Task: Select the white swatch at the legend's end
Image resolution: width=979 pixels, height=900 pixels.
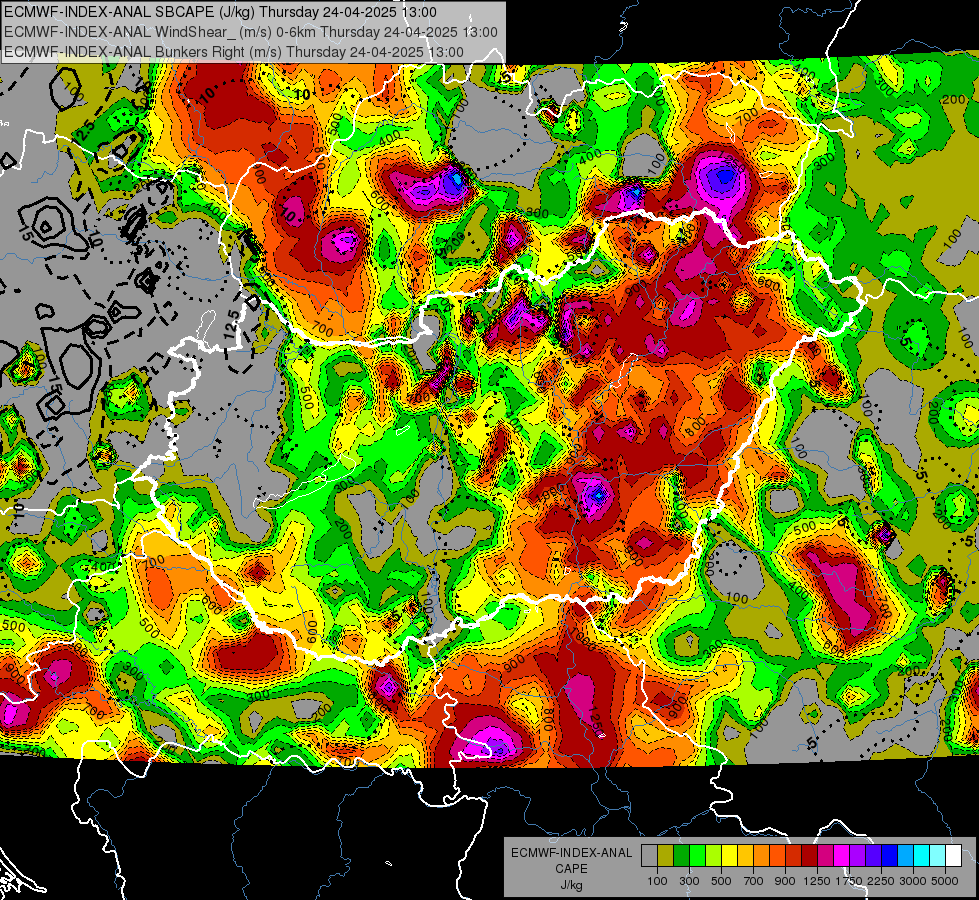Action: point(953,856)
